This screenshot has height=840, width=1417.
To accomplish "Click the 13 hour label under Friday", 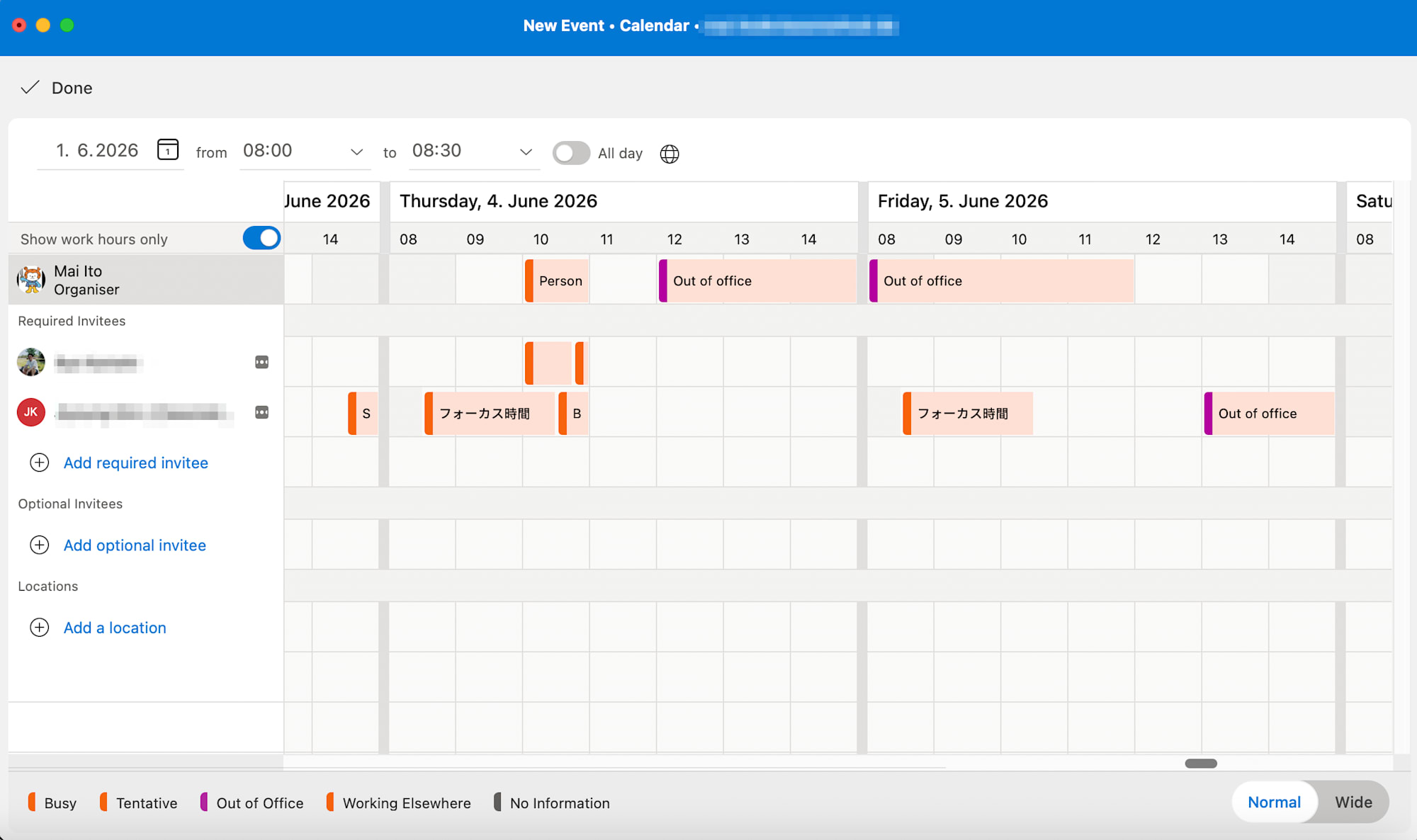I will pyautogui.click(x=1219, y=239).
